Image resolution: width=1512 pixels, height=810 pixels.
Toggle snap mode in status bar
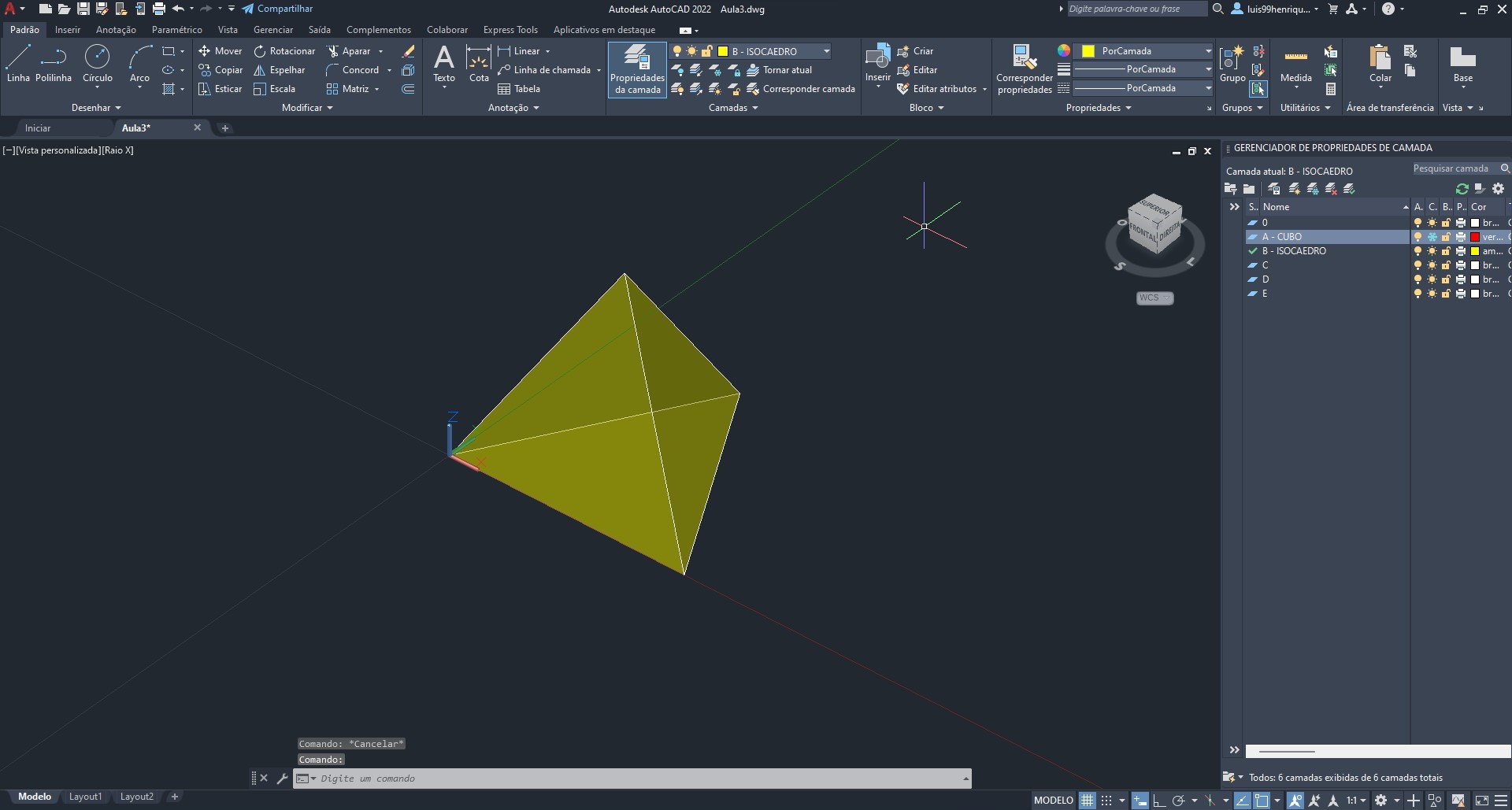1106,801
